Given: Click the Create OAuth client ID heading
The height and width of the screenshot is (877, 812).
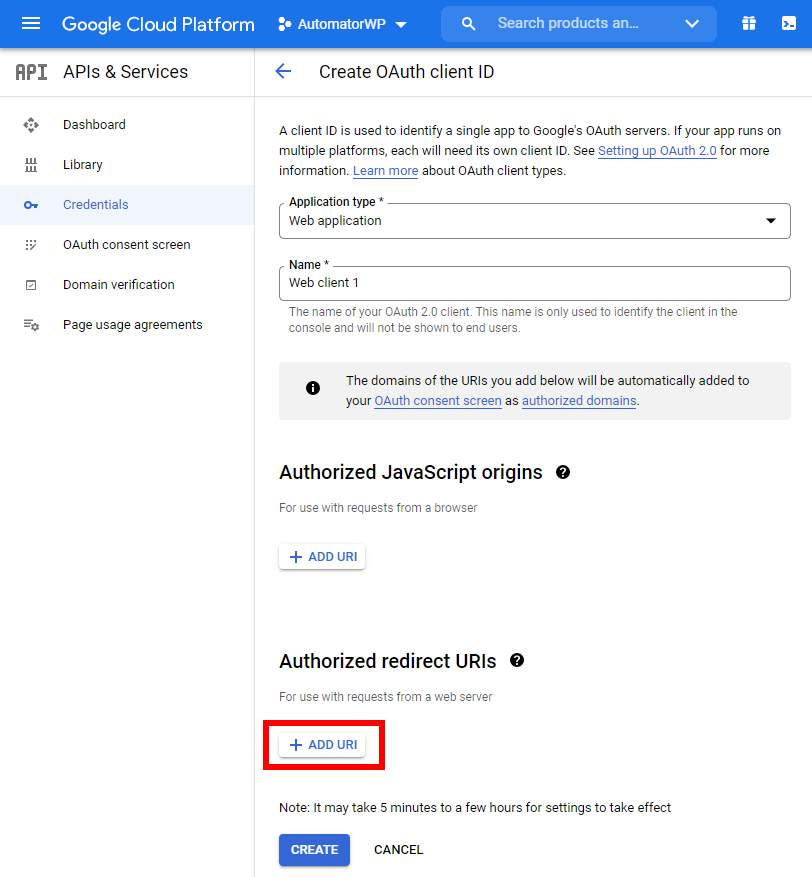Looking at the screenshot, I should [407, 72].
